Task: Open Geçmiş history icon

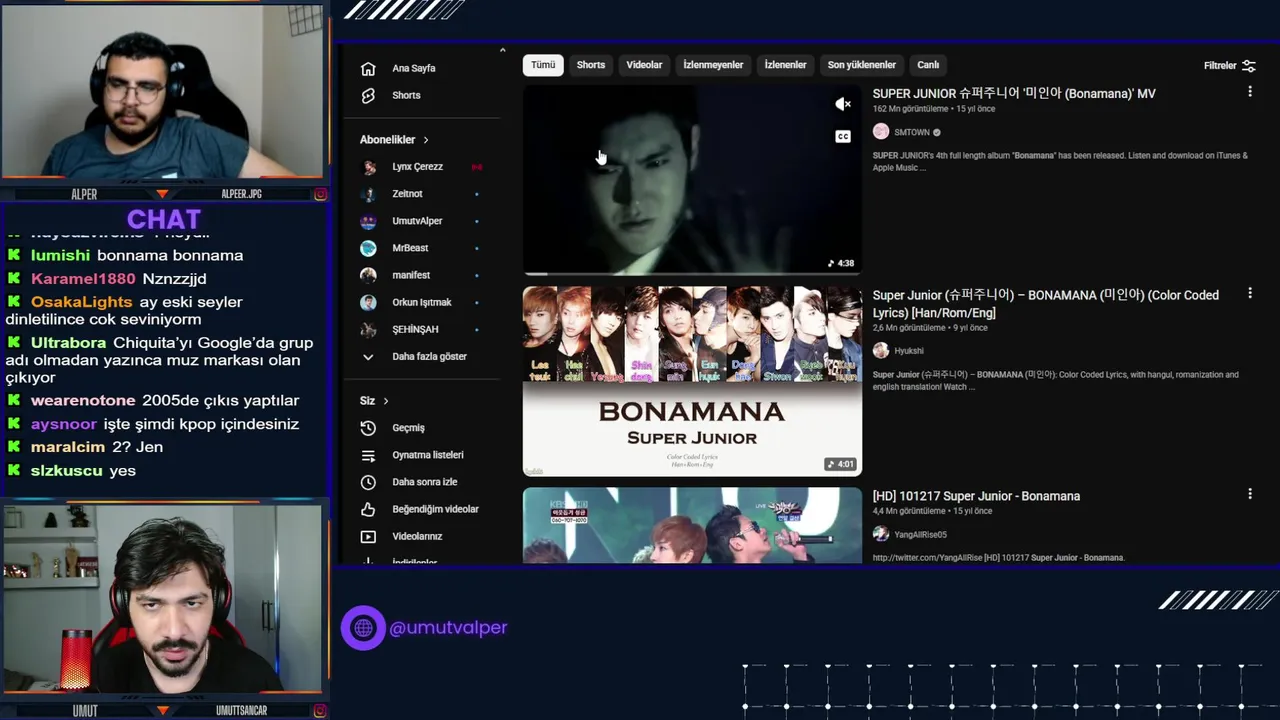Action: (x=368, y=428)
